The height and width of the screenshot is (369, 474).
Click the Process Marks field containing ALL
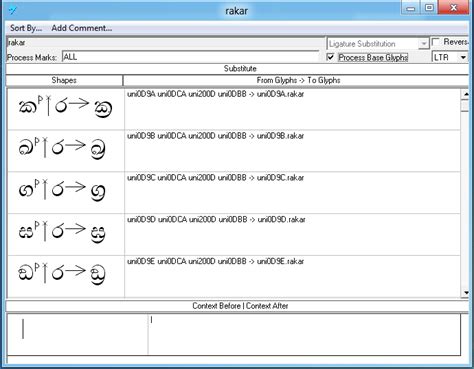tap(190, 57)
